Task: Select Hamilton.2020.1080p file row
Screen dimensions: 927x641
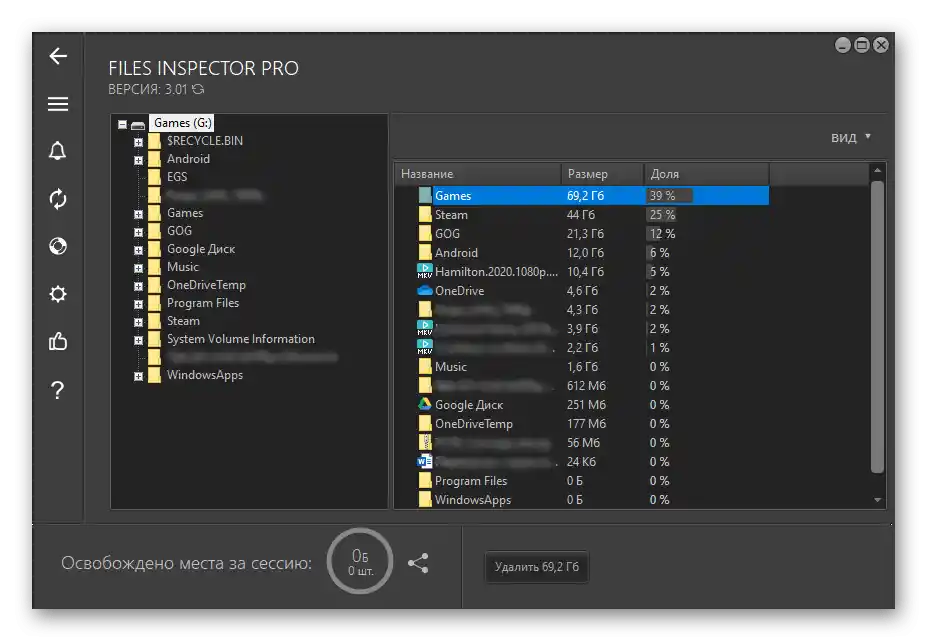Action: 582,271
